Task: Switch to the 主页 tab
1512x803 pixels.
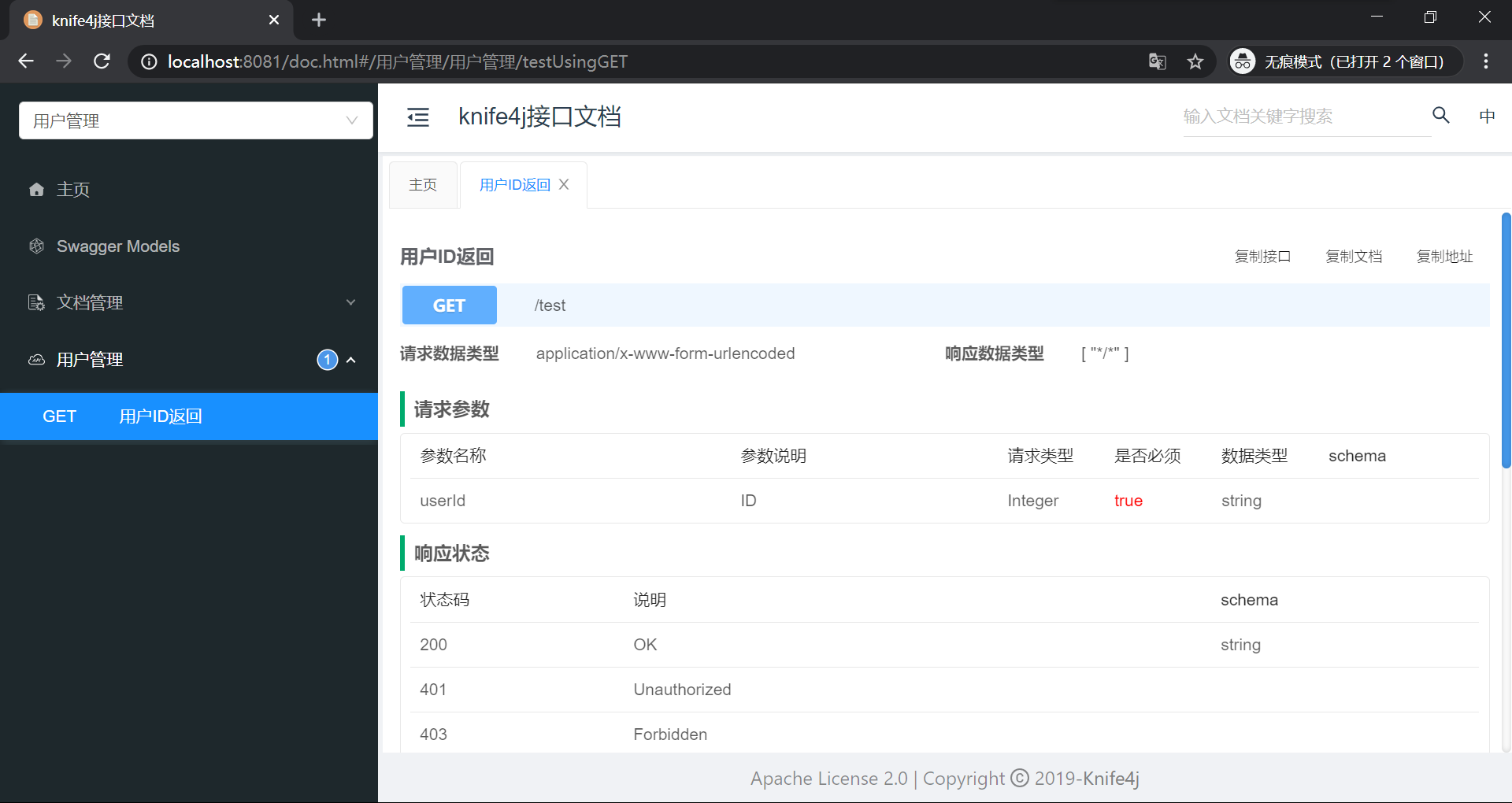Action: [423, 184]
